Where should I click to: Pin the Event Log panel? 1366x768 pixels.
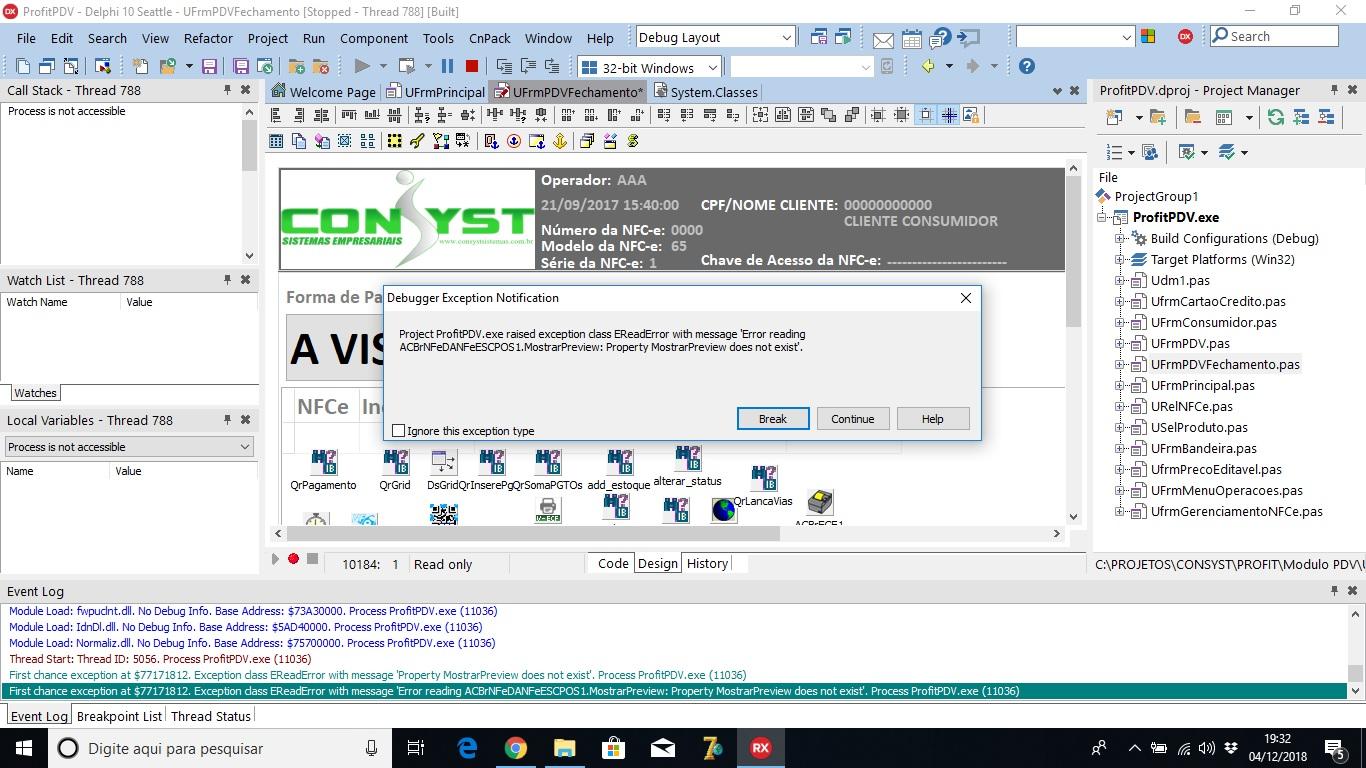(1333, 591)
